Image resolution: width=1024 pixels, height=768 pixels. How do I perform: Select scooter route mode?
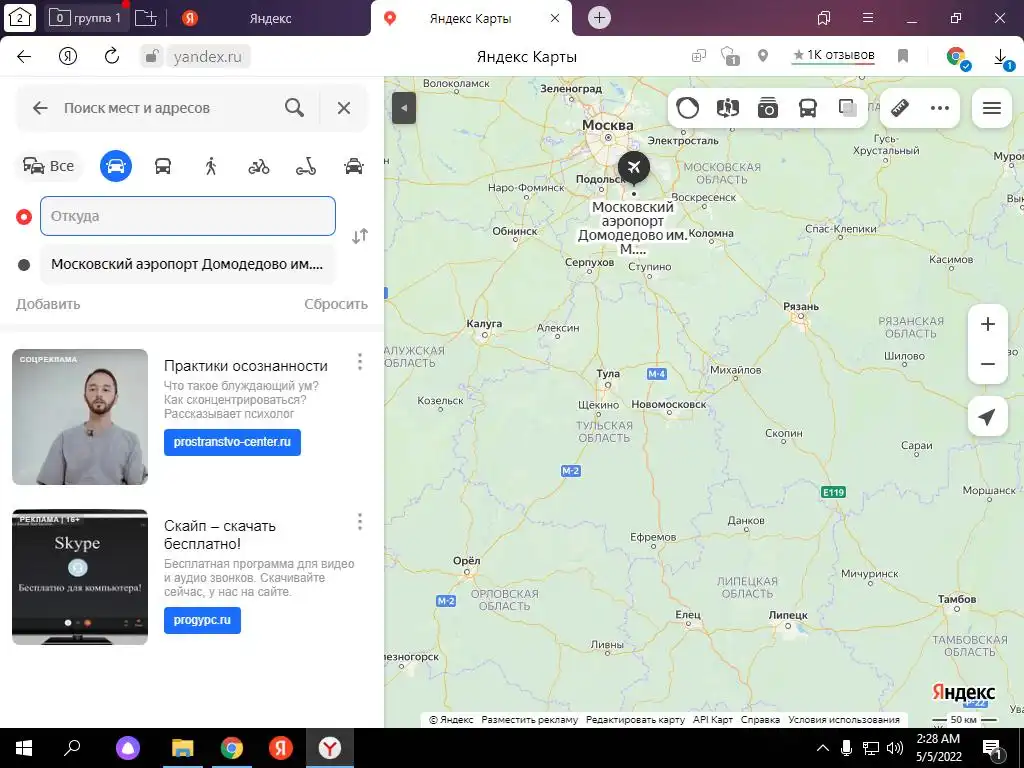[x=306, y=167]
